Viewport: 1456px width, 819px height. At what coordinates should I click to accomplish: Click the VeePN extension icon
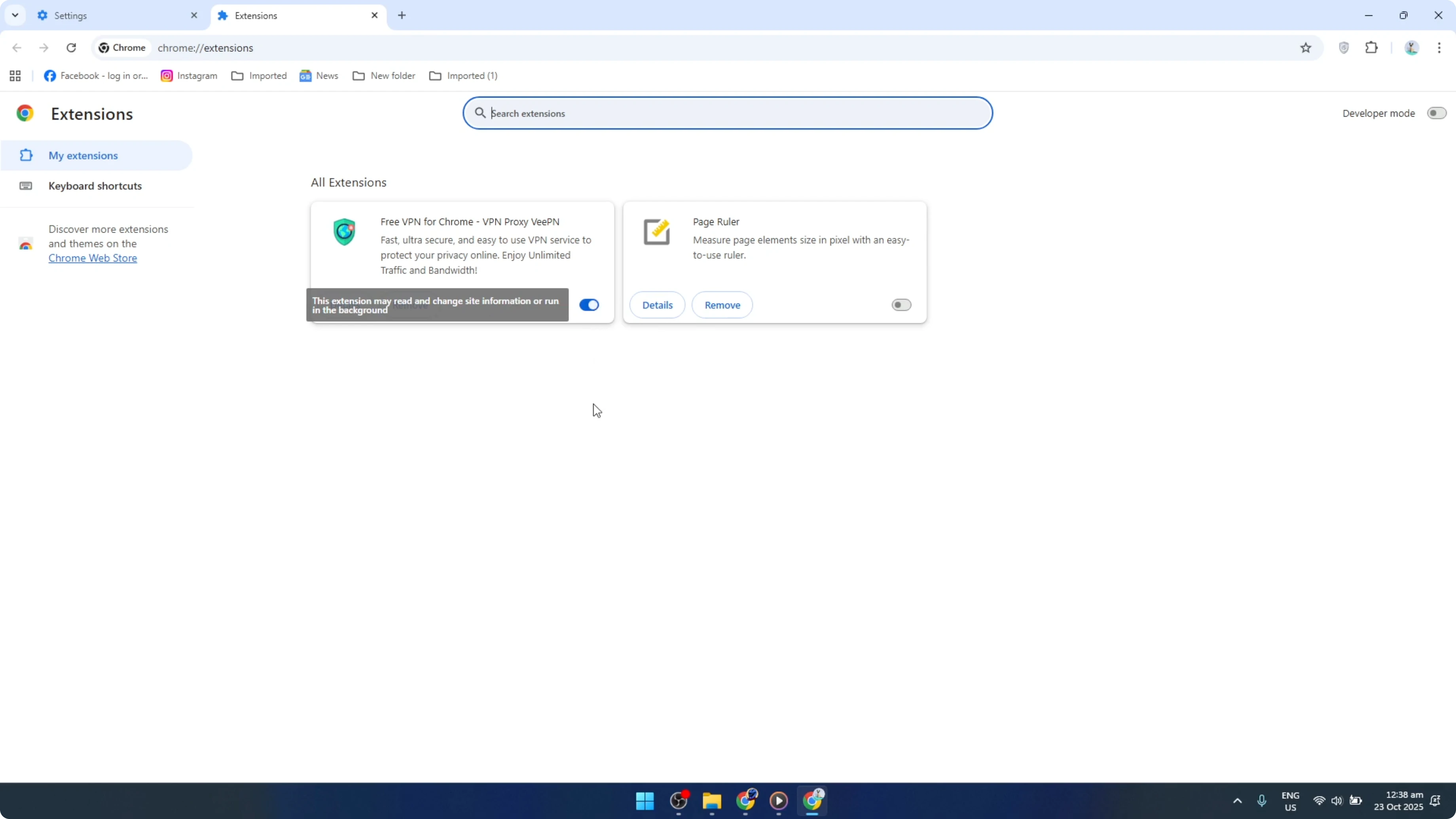click(x=344, y=231)
